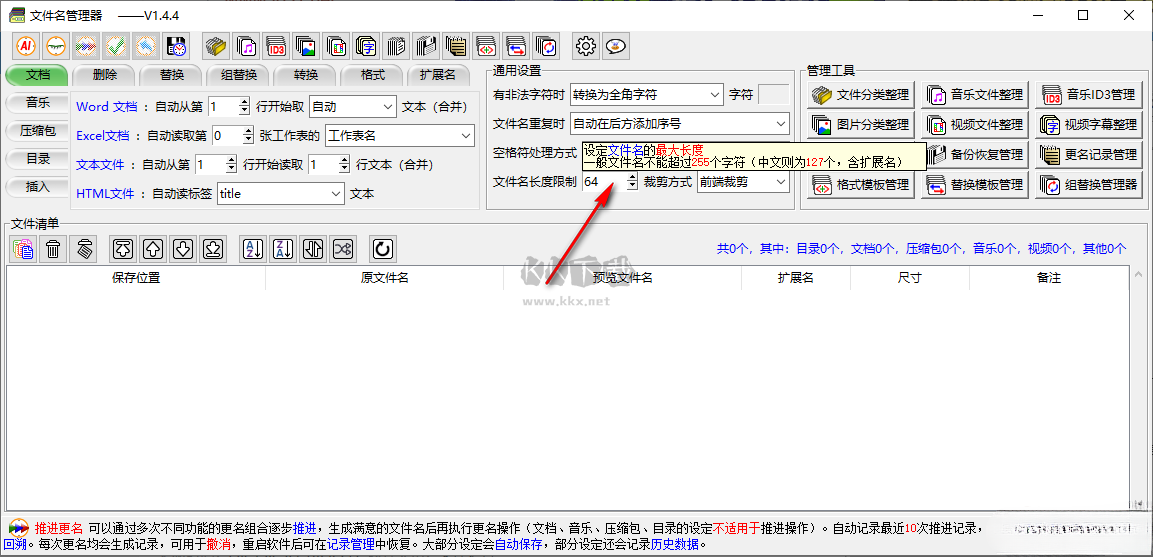Viewport: 1153px width, 557px height.
Task: Click the green eye preview toolbar icon
Action: pyautogui.click(x=56, y=46)
